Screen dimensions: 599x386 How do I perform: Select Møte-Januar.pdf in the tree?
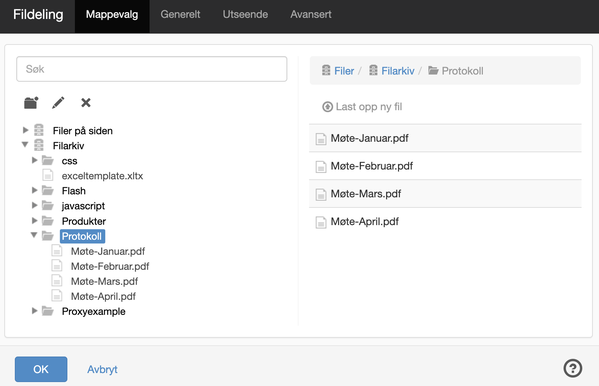coord(108,251)
